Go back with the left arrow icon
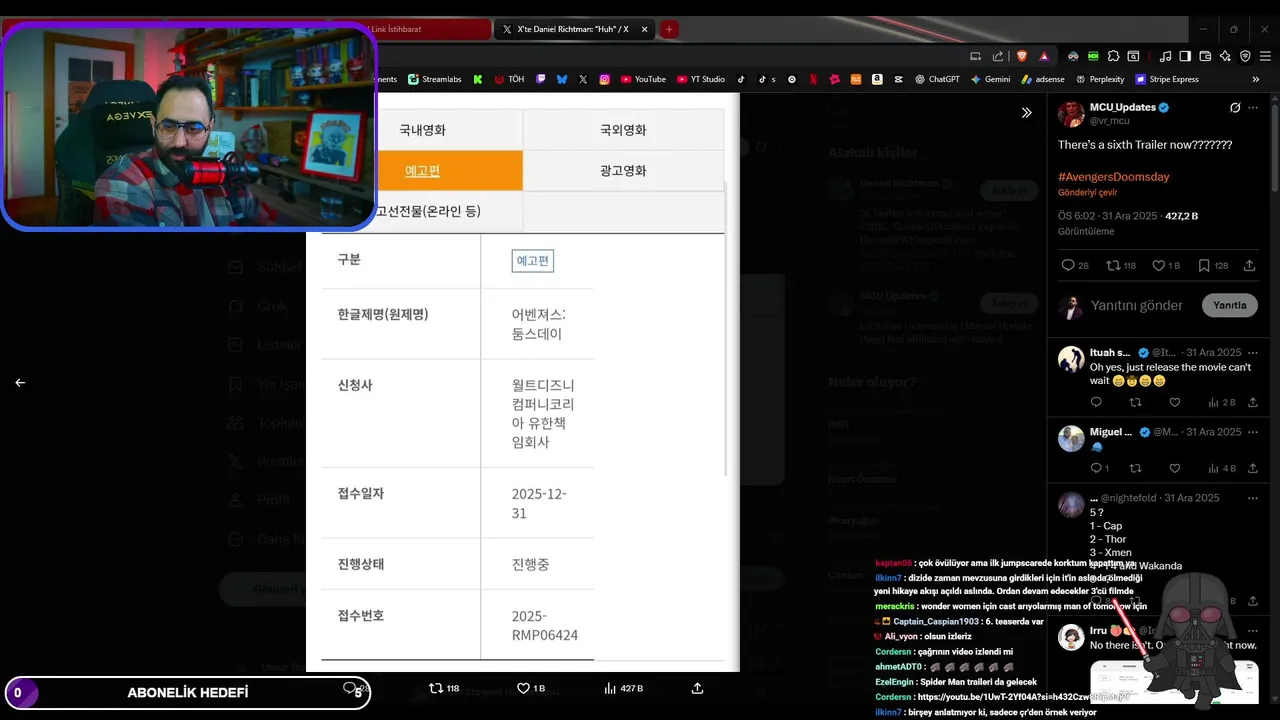 point(20,382)
